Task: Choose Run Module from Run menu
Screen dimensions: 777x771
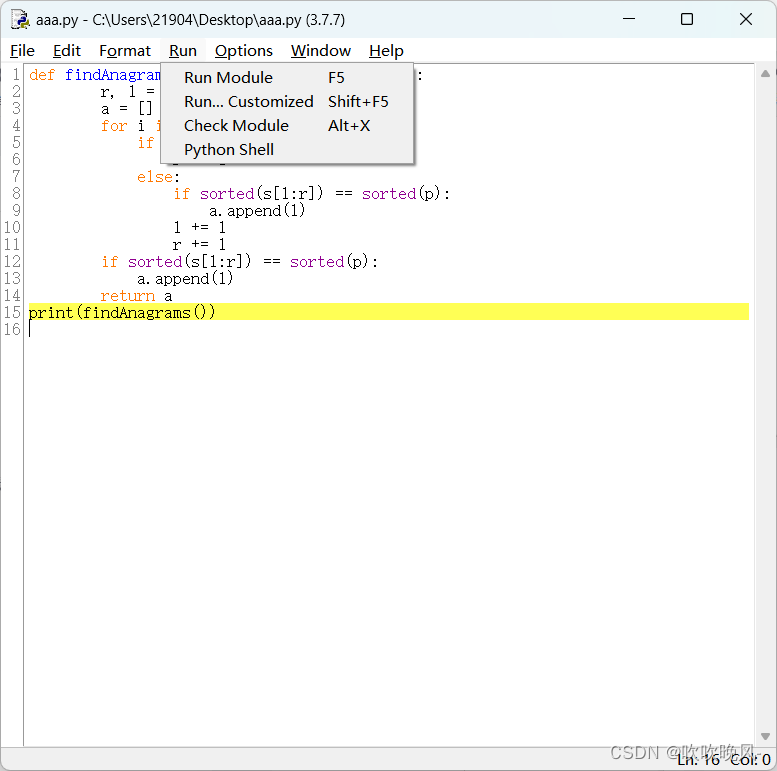Action: (287, 77)
